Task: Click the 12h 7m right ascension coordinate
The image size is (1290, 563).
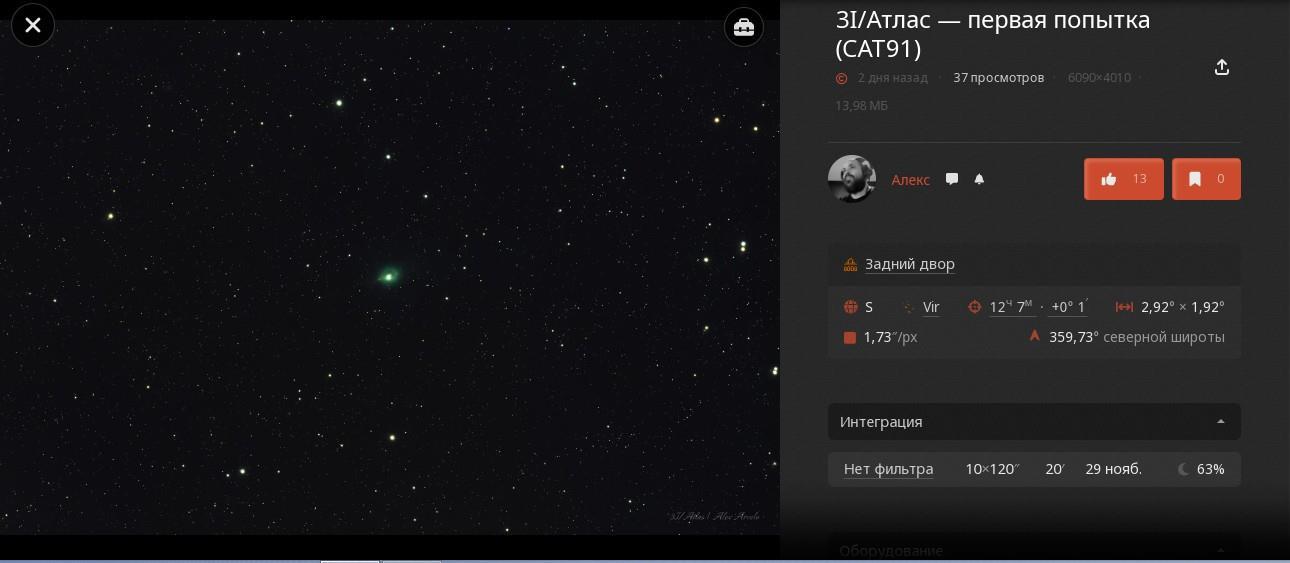Action: coord(1011,307)
